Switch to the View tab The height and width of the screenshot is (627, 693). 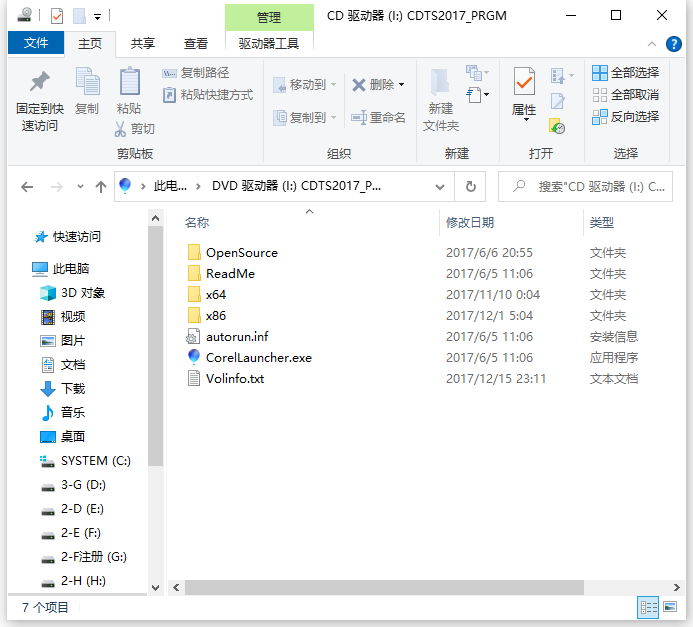(196, 43)
